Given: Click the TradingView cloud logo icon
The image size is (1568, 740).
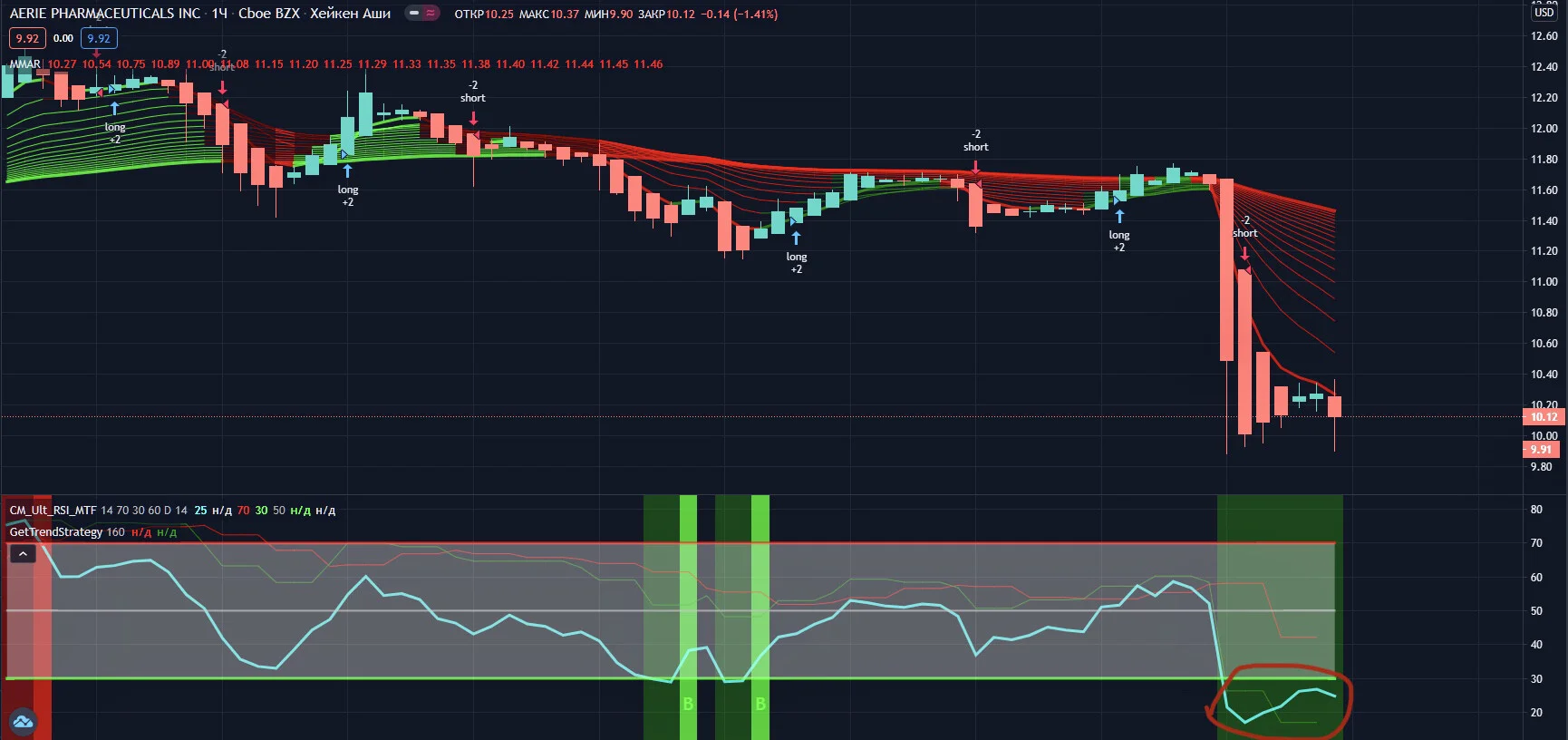Looking at the screenshot, I should 23,722.
